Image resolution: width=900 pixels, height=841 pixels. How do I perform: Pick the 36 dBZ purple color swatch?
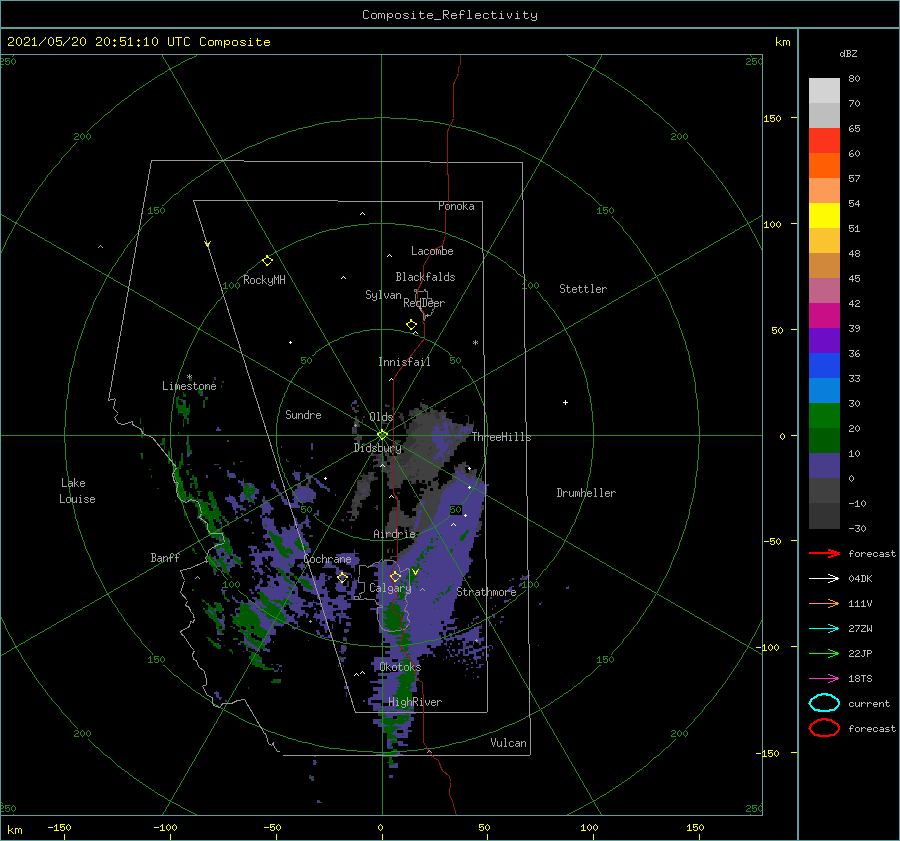tap(824, 340)
